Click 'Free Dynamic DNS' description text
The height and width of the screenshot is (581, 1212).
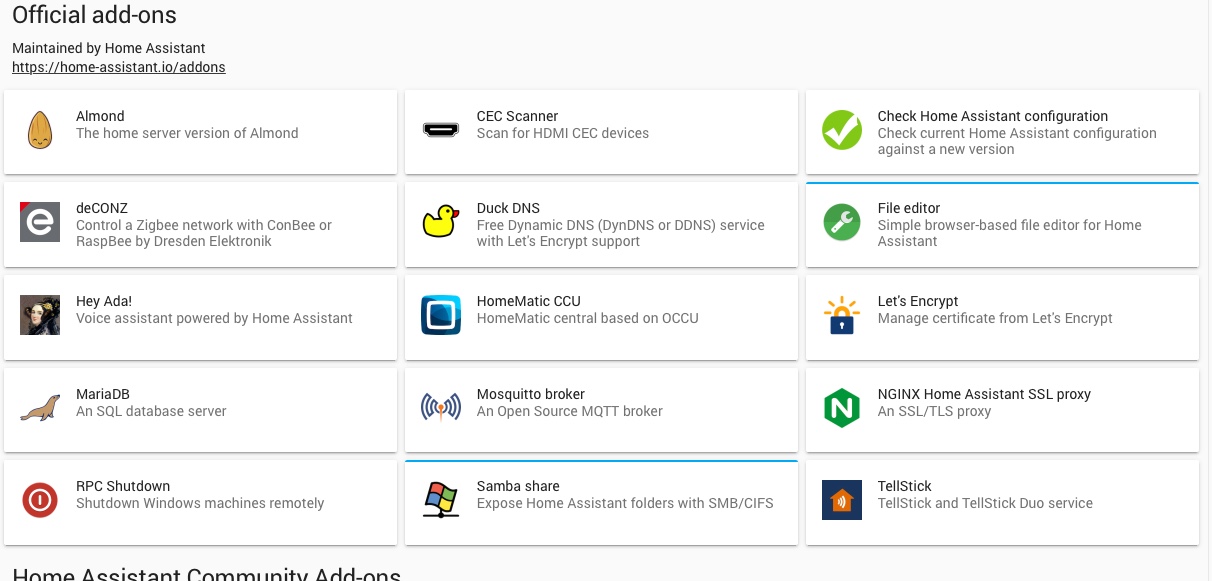(621, 233)
